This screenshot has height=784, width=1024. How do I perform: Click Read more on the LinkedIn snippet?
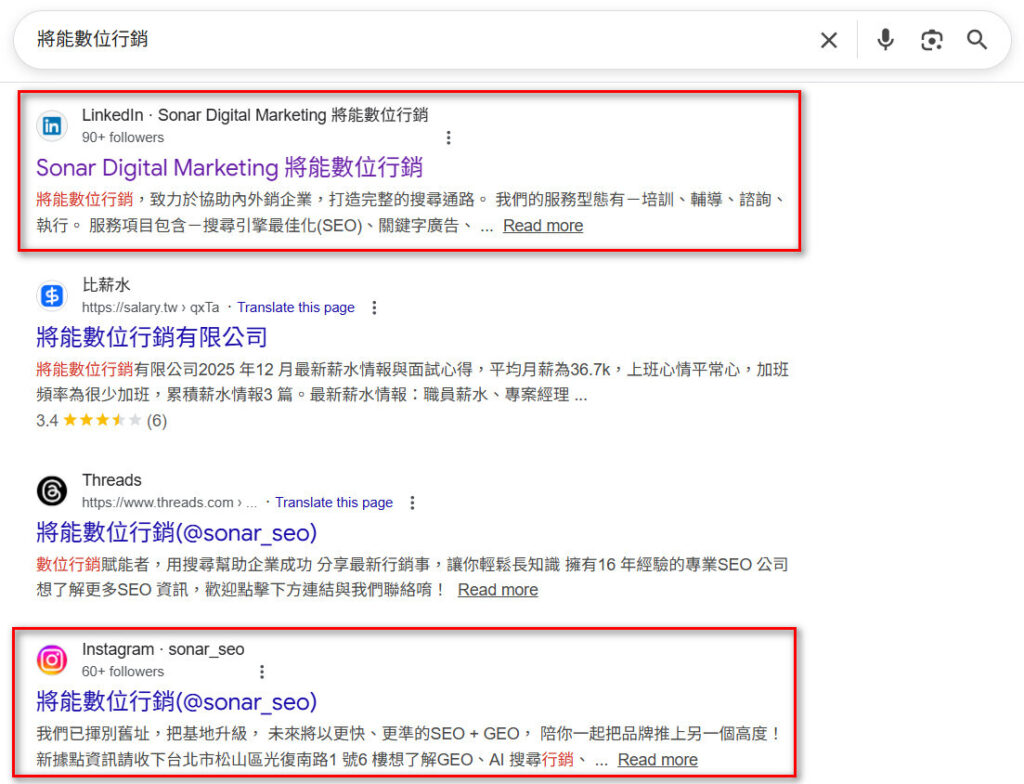tap(542, 225)
